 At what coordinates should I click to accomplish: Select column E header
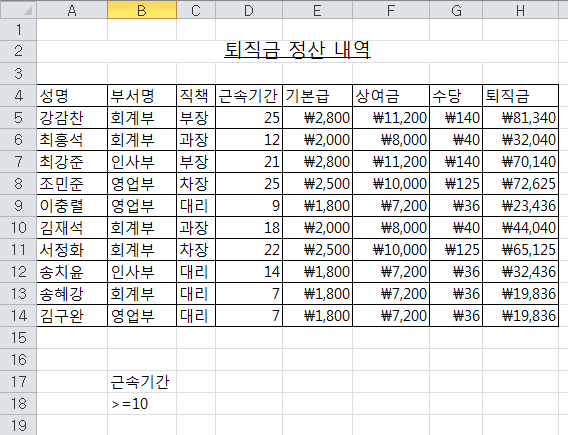coord(317,10)
